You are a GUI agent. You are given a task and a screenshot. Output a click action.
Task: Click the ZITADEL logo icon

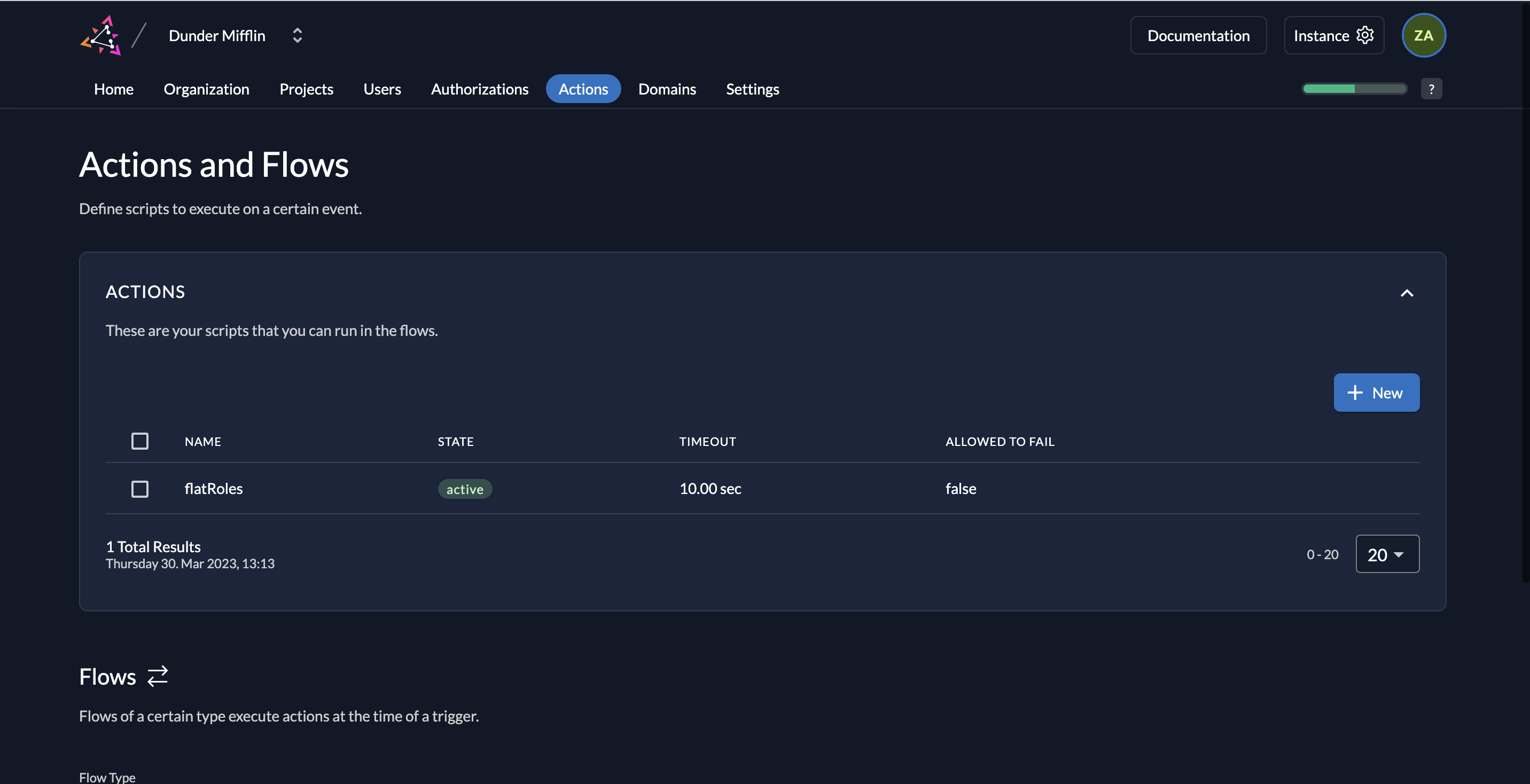pyautogui.click(x=101, y=36)
